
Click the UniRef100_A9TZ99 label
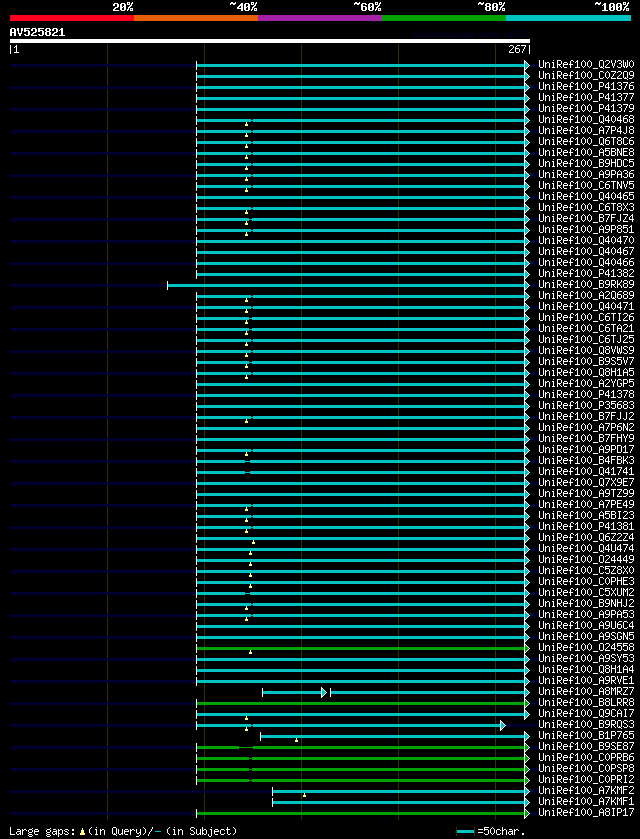click(586, 493)
